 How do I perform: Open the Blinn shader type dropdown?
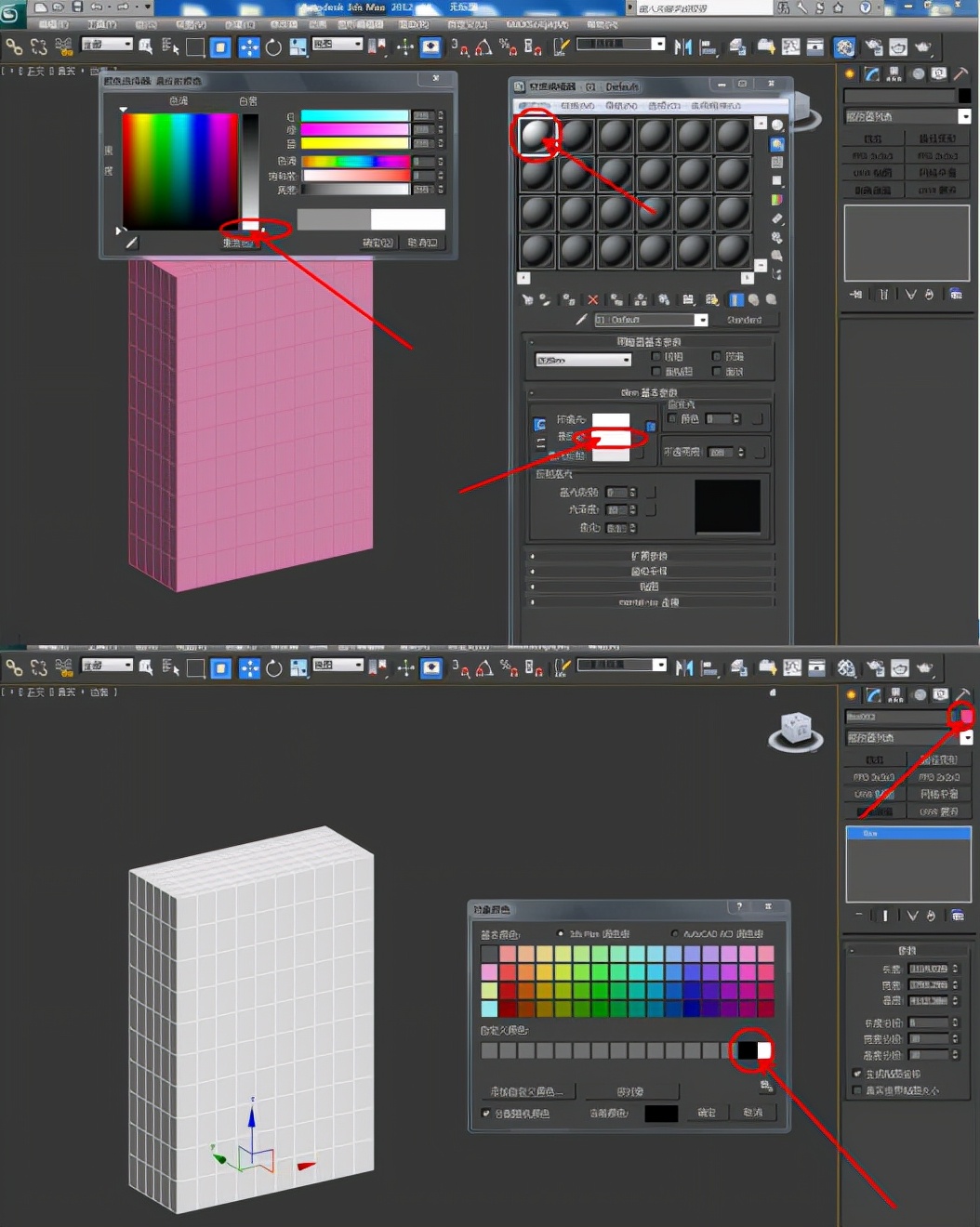point(583,360)
